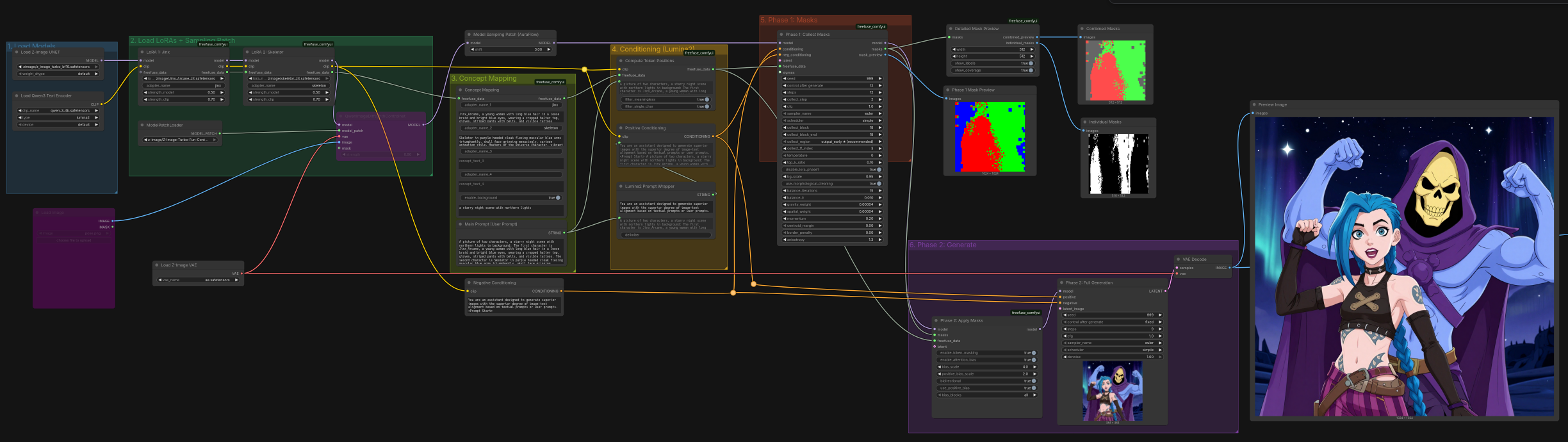Click the Main Prompt text box

point(510,251)
